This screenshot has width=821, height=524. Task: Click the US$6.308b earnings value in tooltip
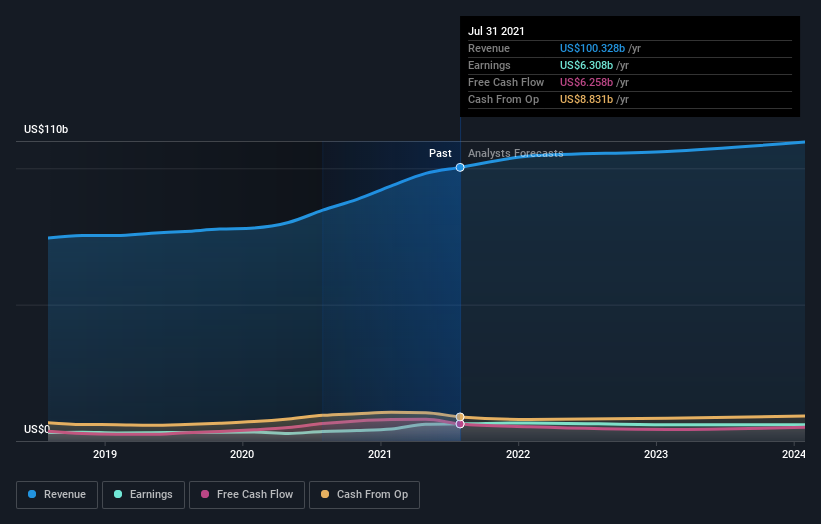click(x=586, y=65)
